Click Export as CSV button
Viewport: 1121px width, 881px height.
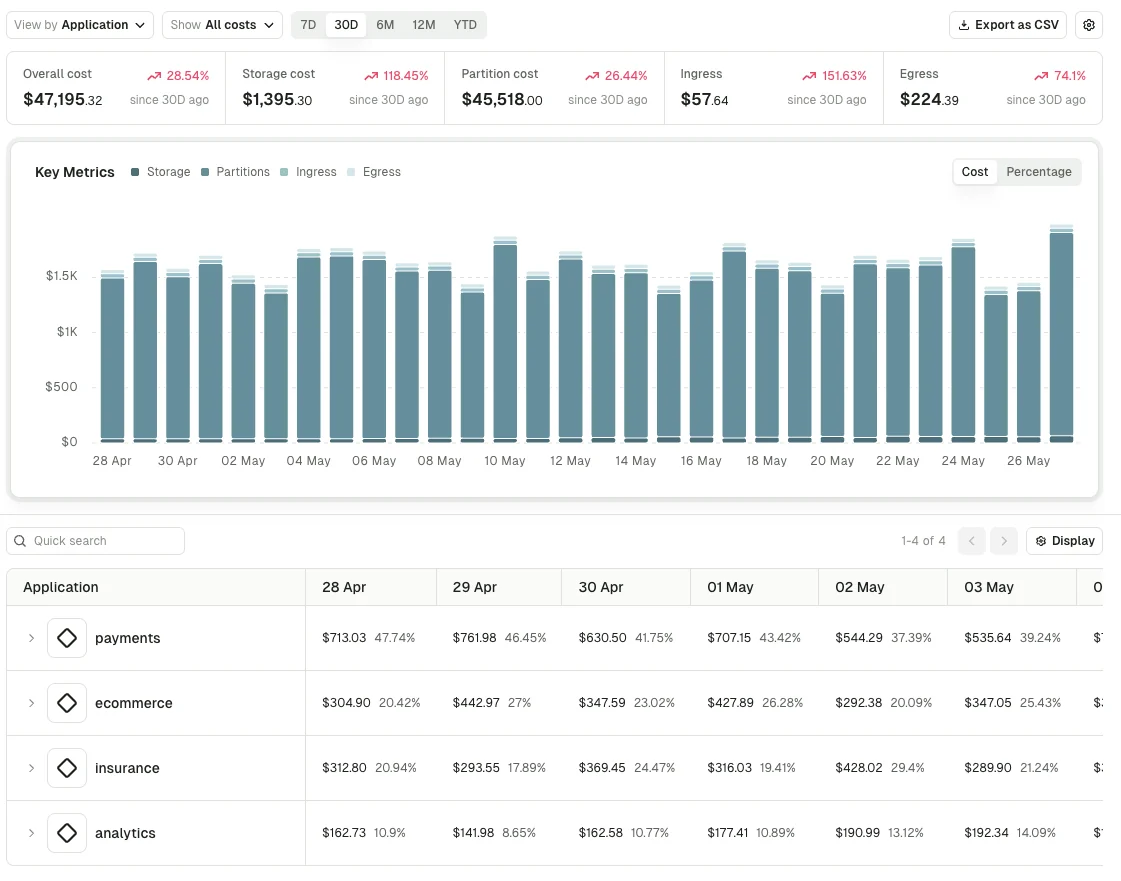click(1008, 25)
